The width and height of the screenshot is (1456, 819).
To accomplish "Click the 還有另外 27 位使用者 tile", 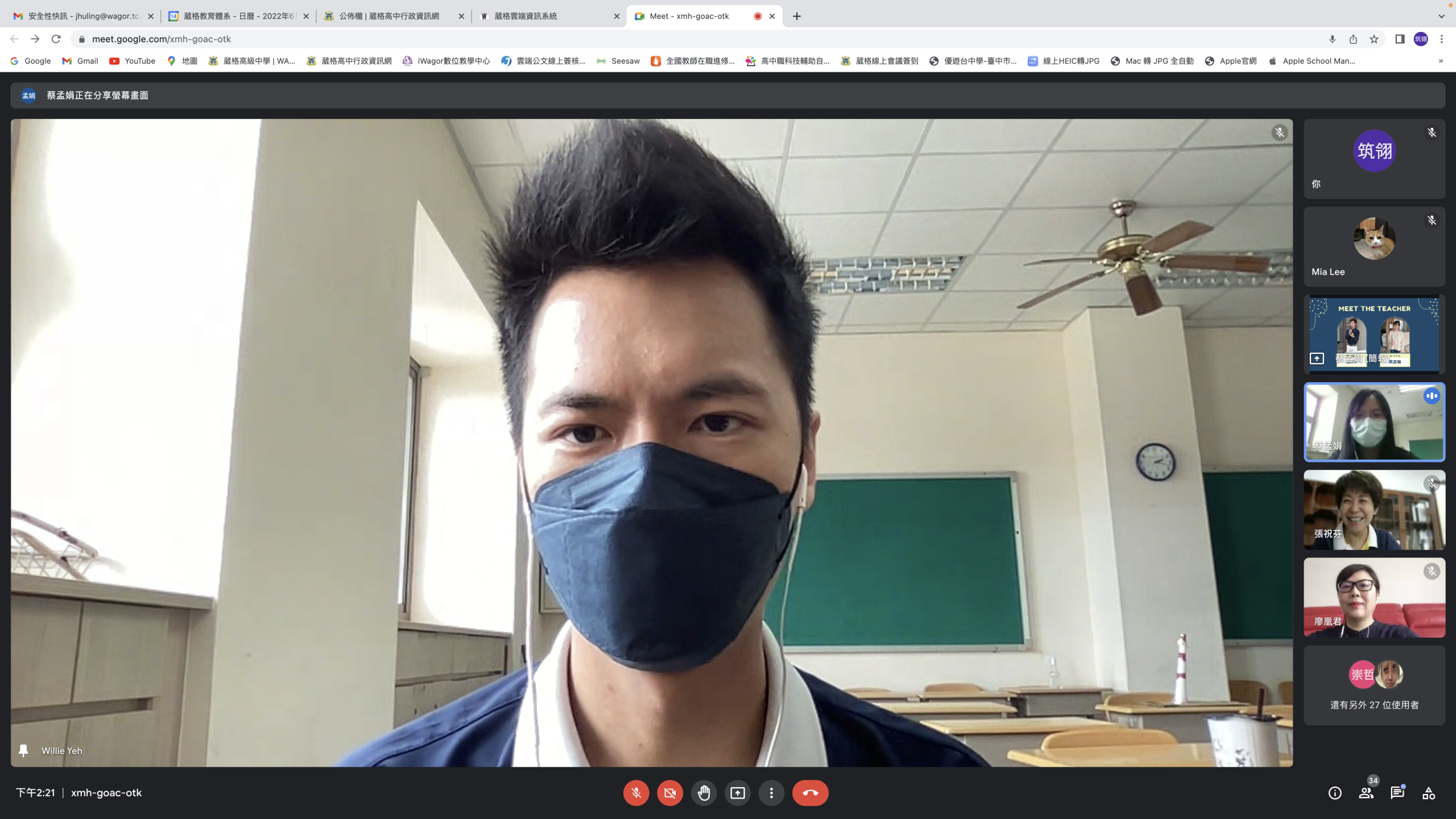I will pos(1374,685).
